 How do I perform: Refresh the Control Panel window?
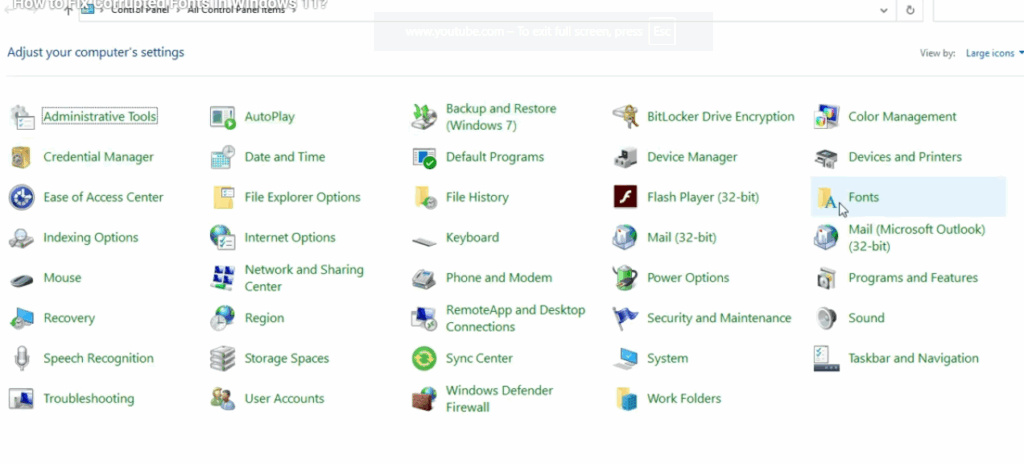(910, 10)
